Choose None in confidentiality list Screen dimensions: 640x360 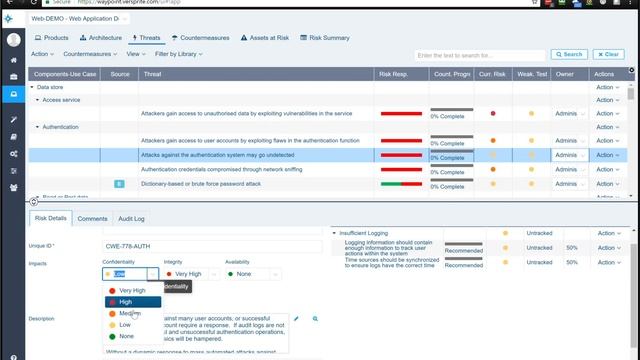133,336
